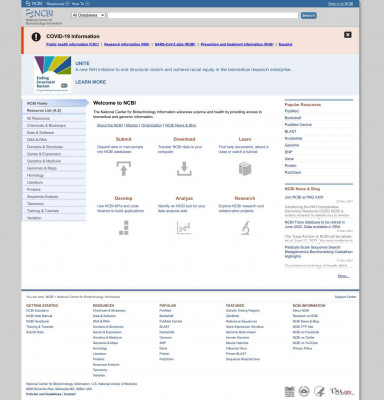Open Literature in the sidebar
This screenshot has width=384, height=400.
coord(53,182)
